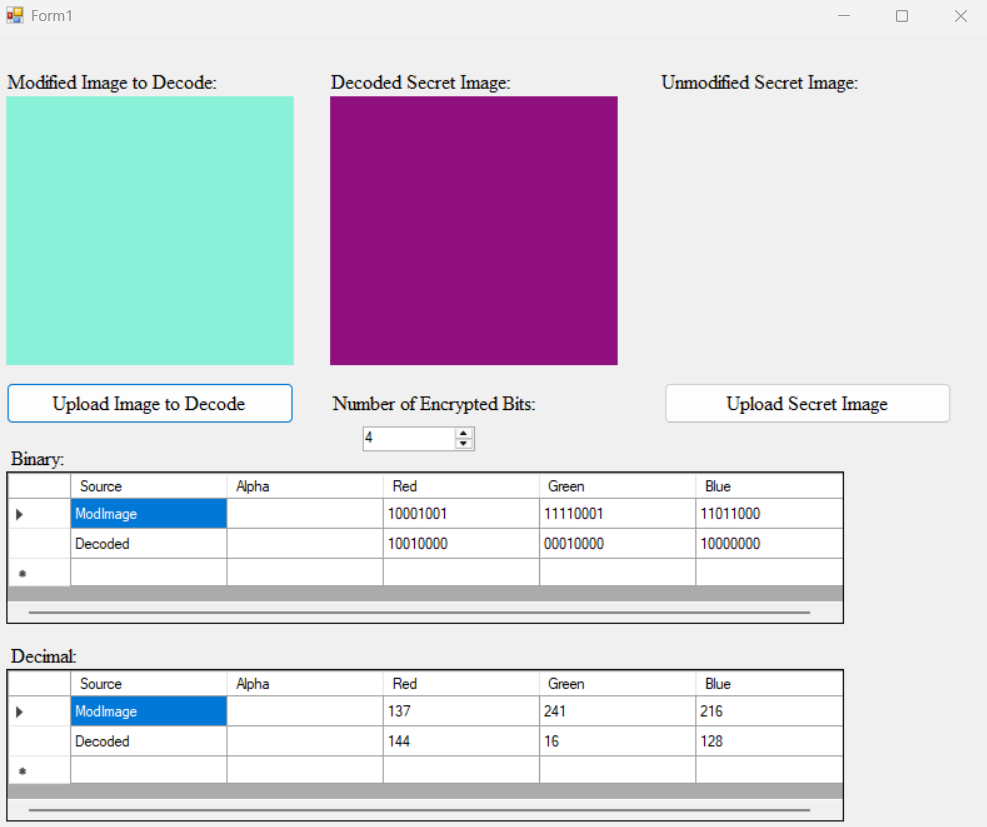Maximize the Form1 window
This screenshot has height=827, width=987.
(902, 16)
